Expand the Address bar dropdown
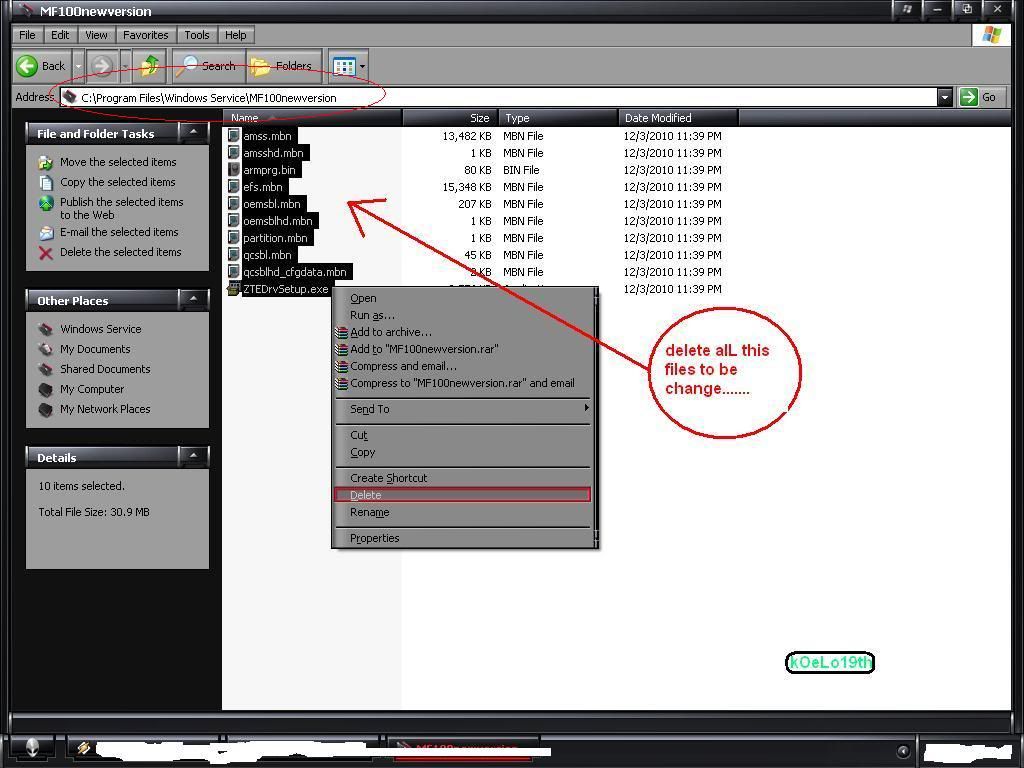The height and width of the screenshot is (768, 1024). (945, 97)
